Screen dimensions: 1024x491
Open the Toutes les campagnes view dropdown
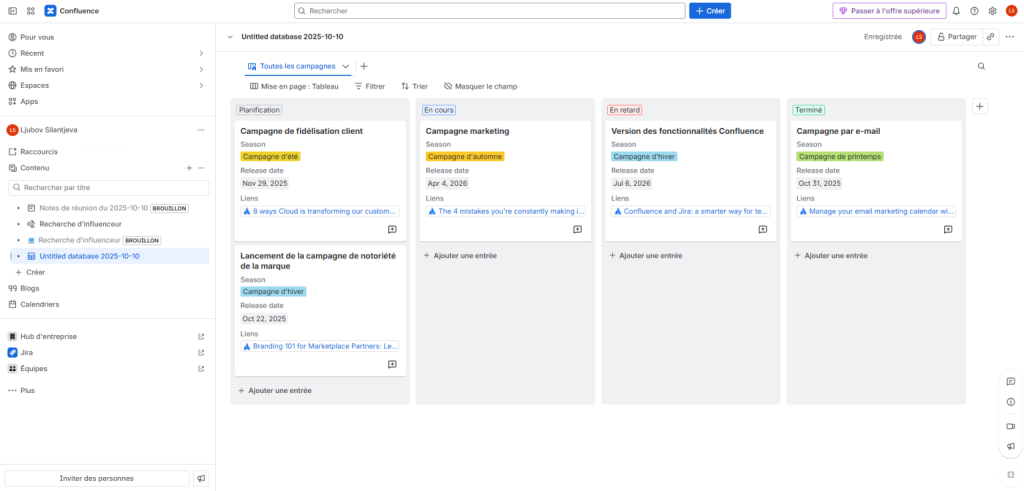346,66
